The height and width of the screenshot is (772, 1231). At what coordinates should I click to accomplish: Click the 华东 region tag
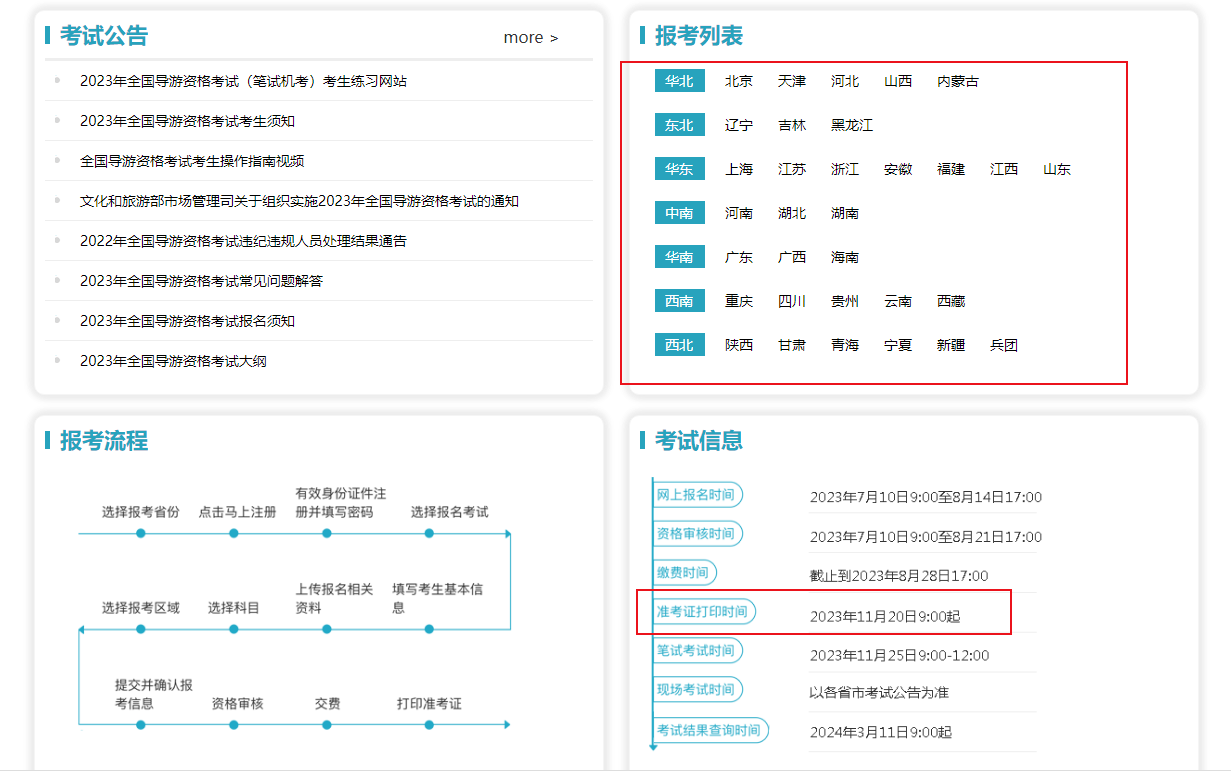(x=679, y=169)
